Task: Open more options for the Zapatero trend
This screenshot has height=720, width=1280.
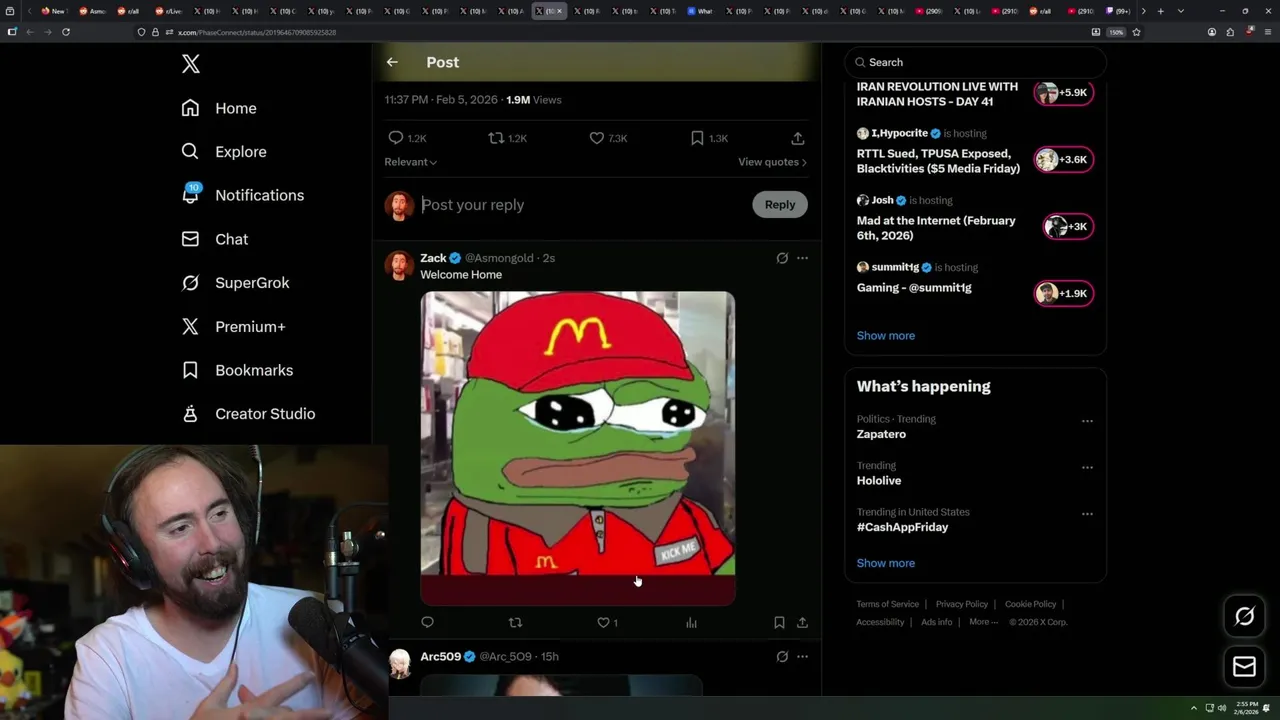Action: [x=1087, y=421]
